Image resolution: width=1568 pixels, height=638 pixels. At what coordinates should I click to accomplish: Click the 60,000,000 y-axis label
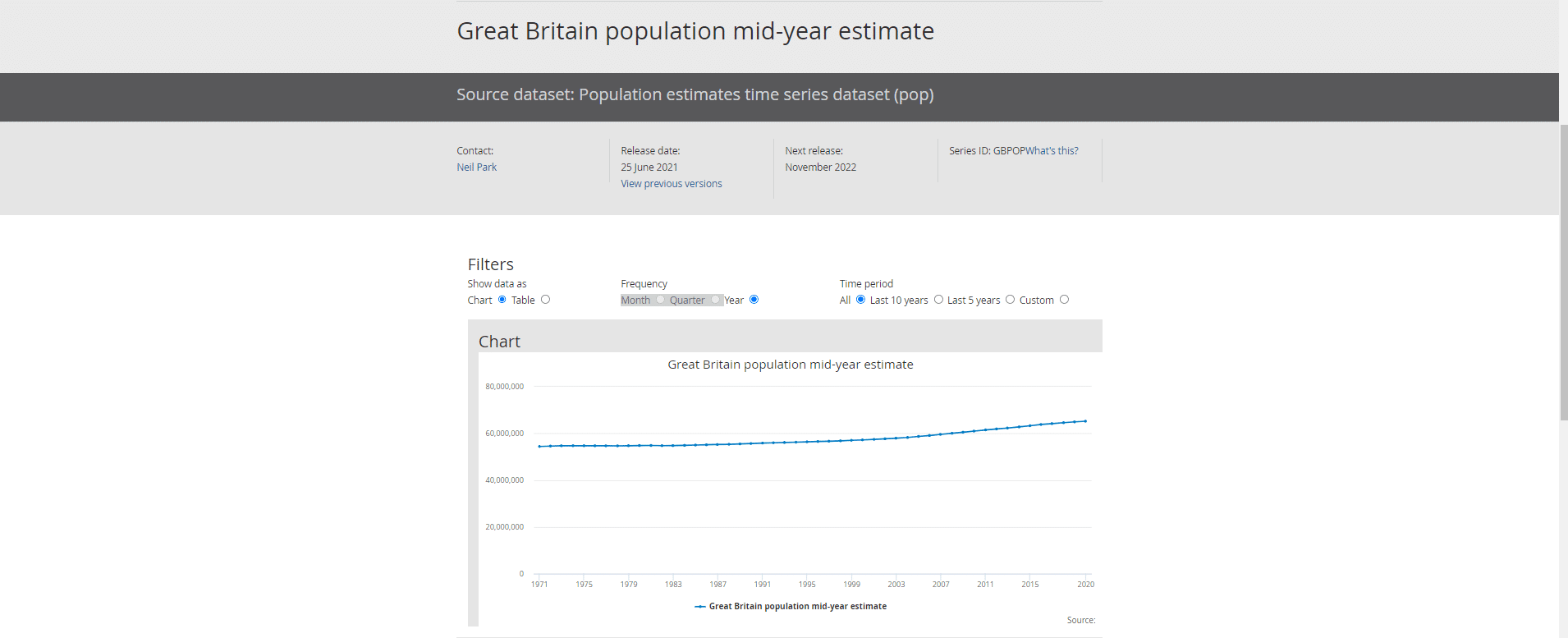[504, 434]
